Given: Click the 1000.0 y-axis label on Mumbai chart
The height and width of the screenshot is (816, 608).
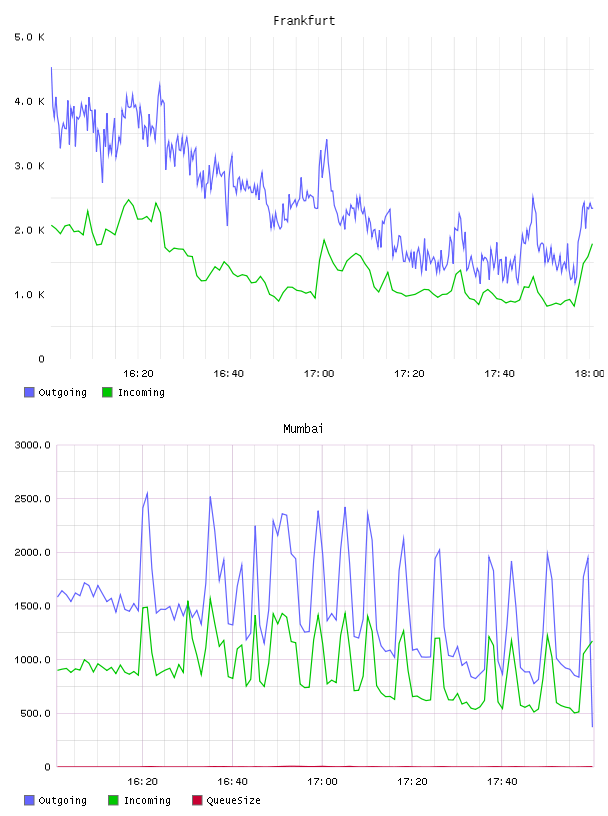Looking at the screenshot, I should point(32,659).
